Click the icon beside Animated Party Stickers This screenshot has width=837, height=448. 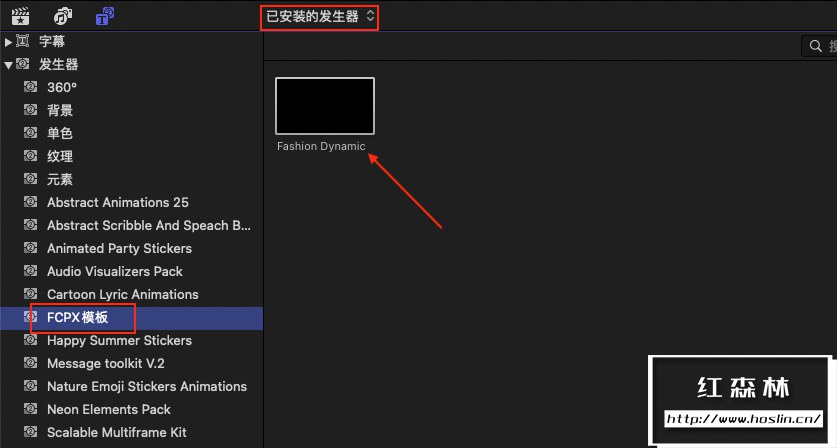point(31,247)
